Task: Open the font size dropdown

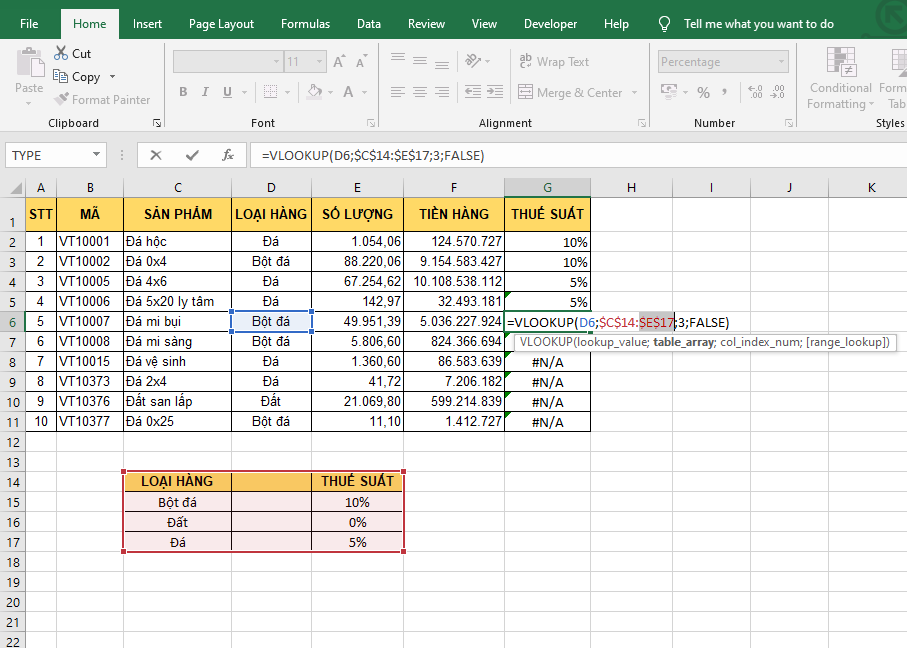Action: (x=319, y=62)
